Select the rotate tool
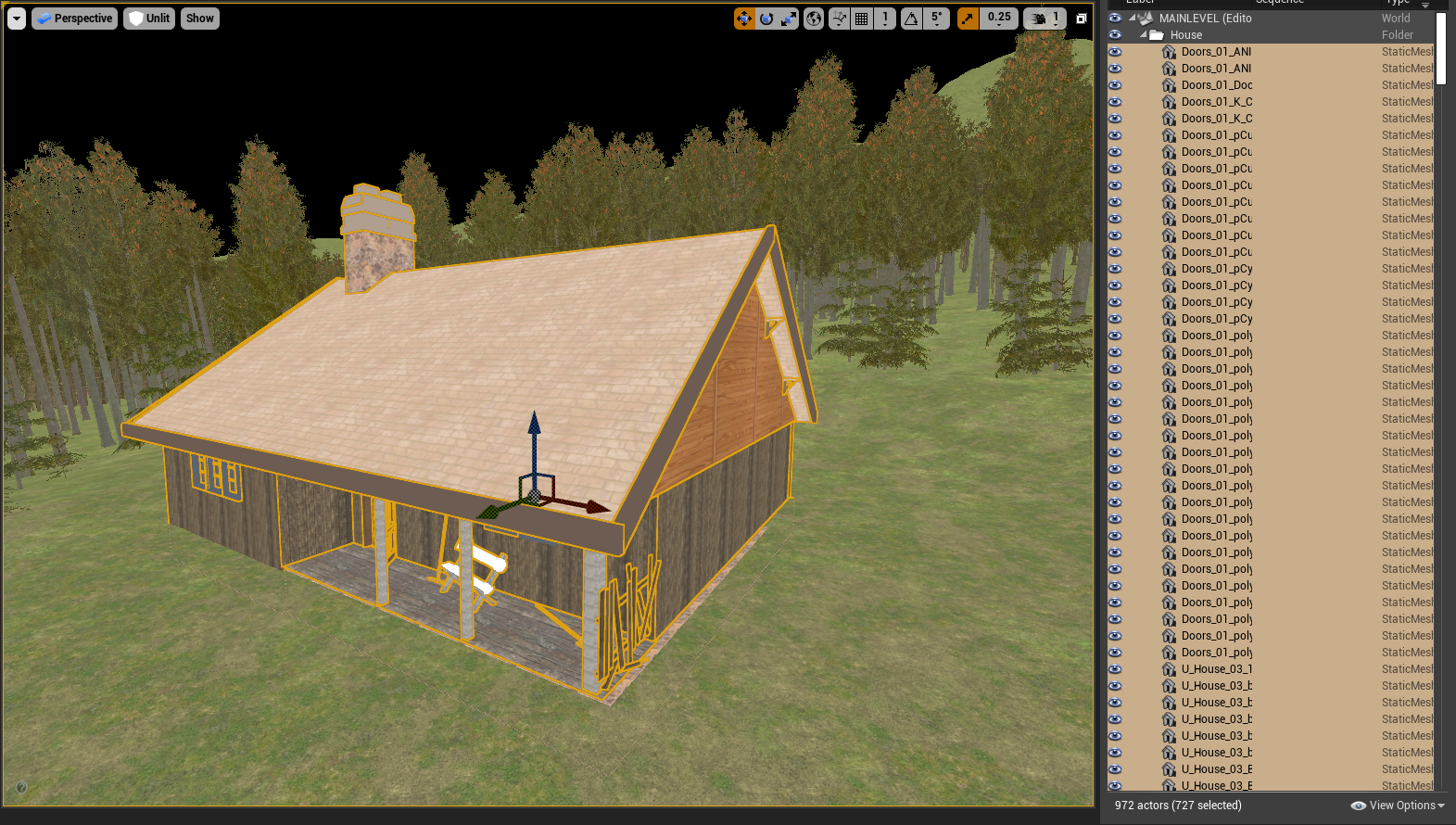 tap(766, 19)
